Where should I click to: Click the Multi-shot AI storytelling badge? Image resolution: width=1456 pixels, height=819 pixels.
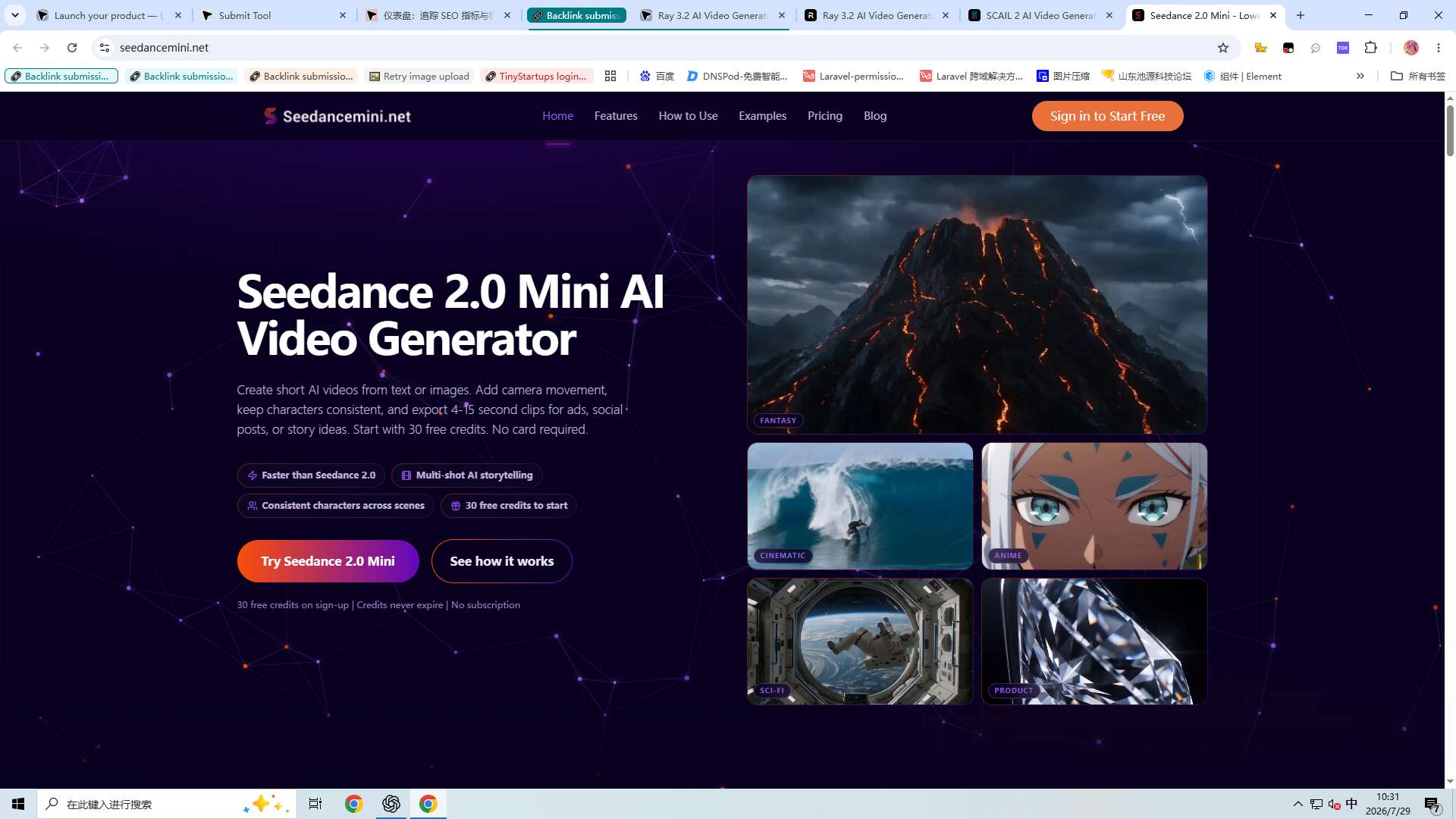click(x=466, y=475)
